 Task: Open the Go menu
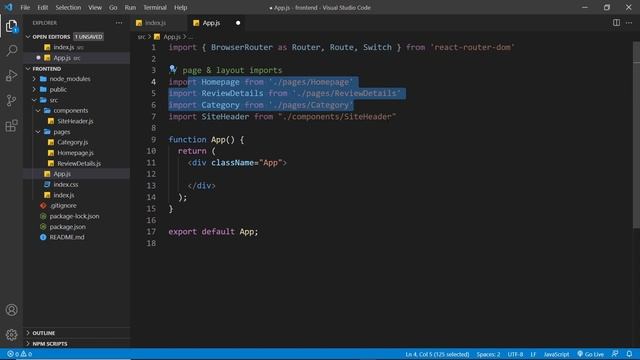[x=113, y=7]
